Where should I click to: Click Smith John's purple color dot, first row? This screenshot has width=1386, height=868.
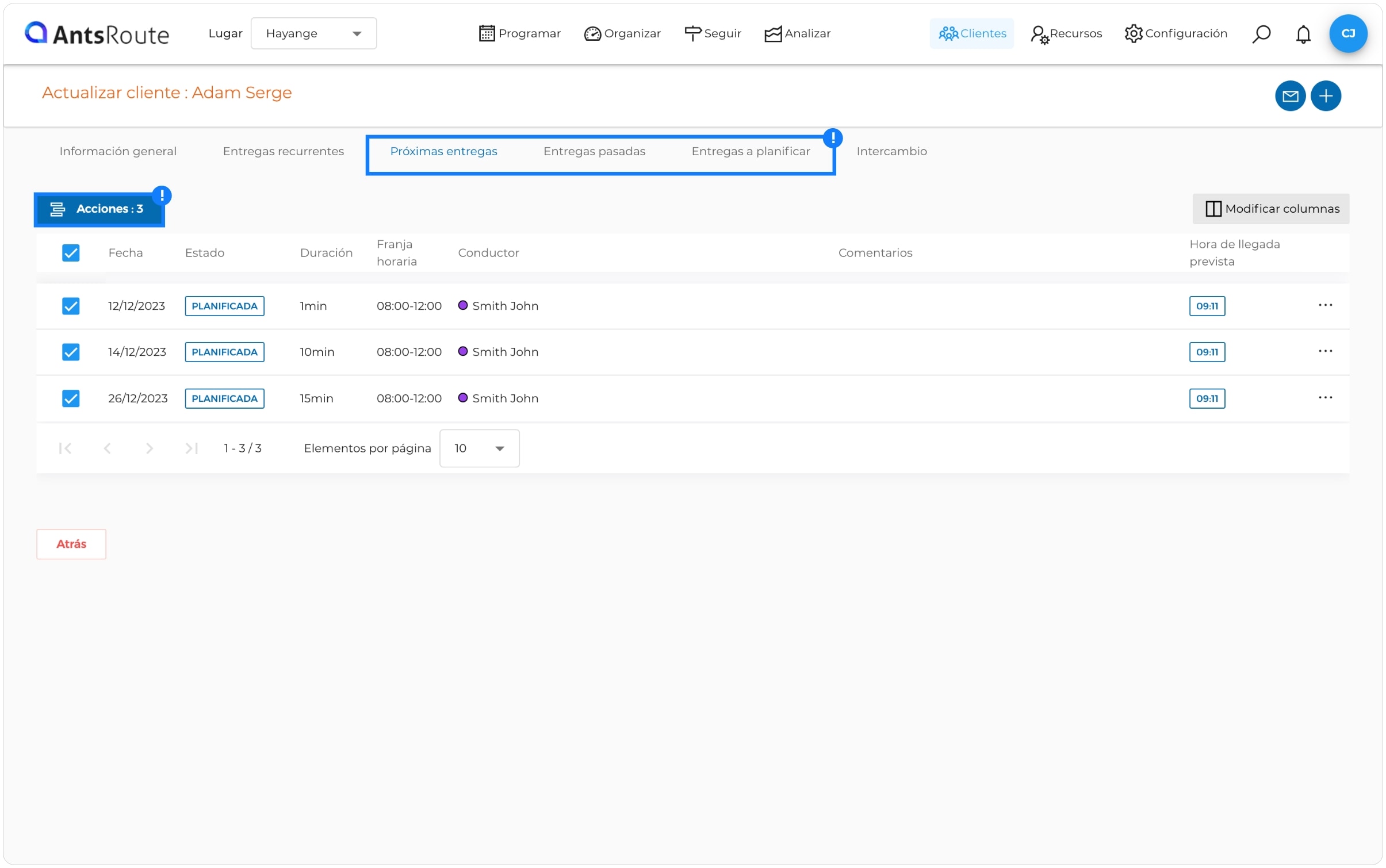click(x=462, y=305)
